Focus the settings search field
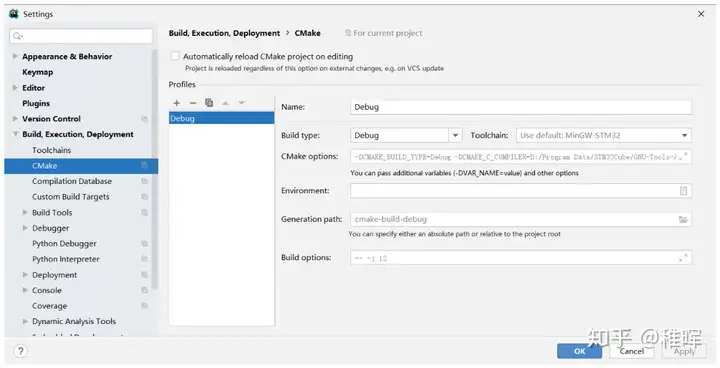720x368 pixels. tap(81, 36)
